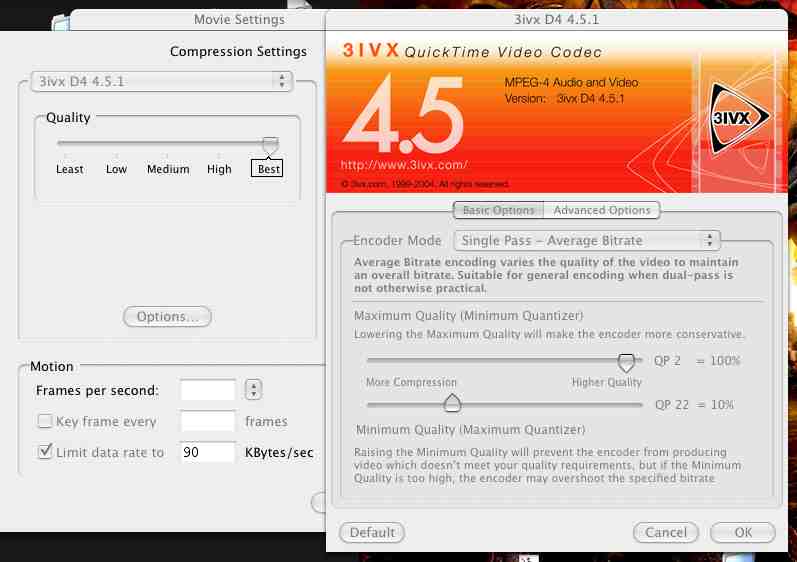Click the data rate field showing 90
Image resolution: width=797 pixels, height=562 pixels.
tap(208, 452)
